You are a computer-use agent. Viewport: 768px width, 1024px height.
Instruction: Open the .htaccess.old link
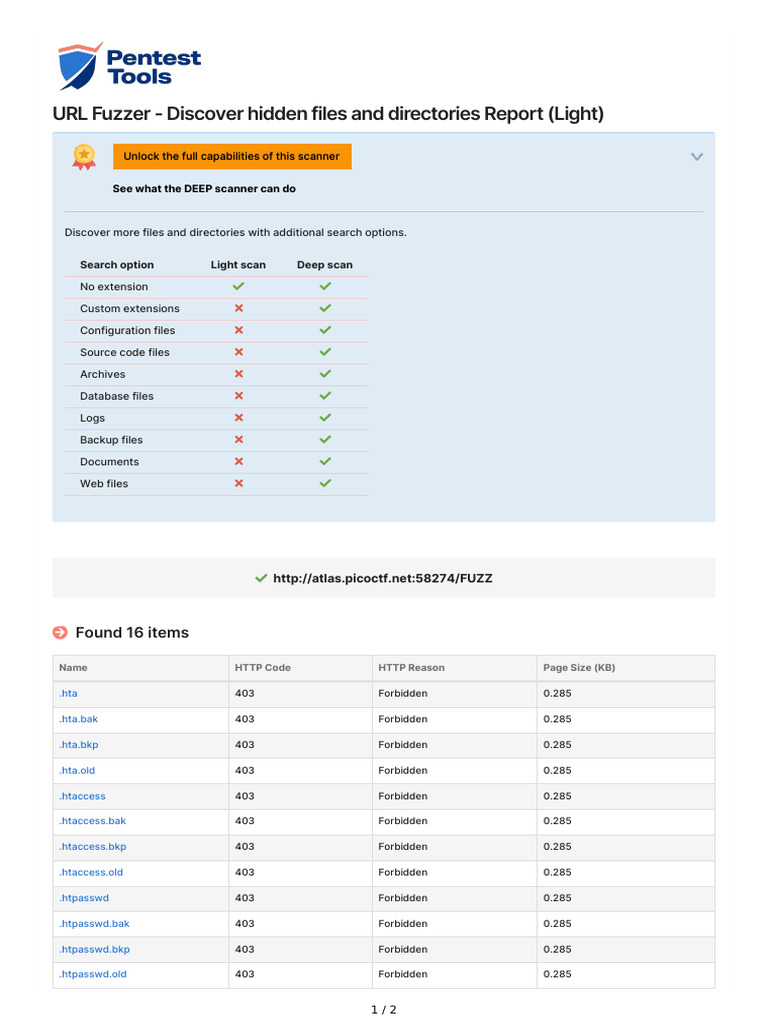pos(91,872)
